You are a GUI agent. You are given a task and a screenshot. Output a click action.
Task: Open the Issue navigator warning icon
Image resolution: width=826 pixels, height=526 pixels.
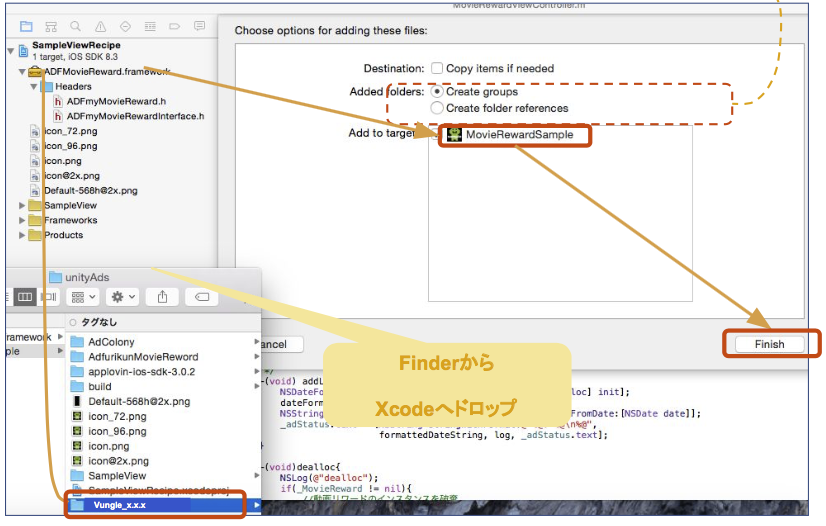(101, 26)
